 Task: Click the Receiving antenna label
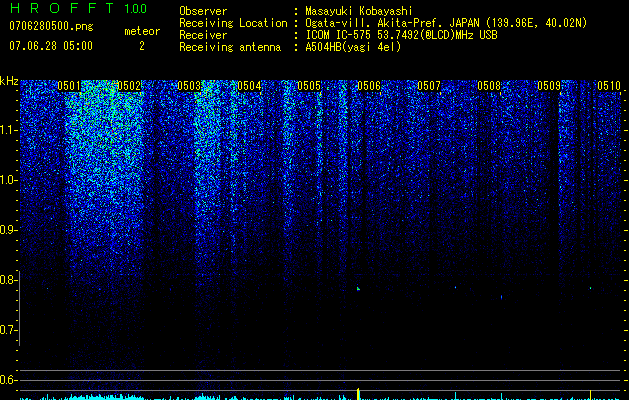coord(230,47)
